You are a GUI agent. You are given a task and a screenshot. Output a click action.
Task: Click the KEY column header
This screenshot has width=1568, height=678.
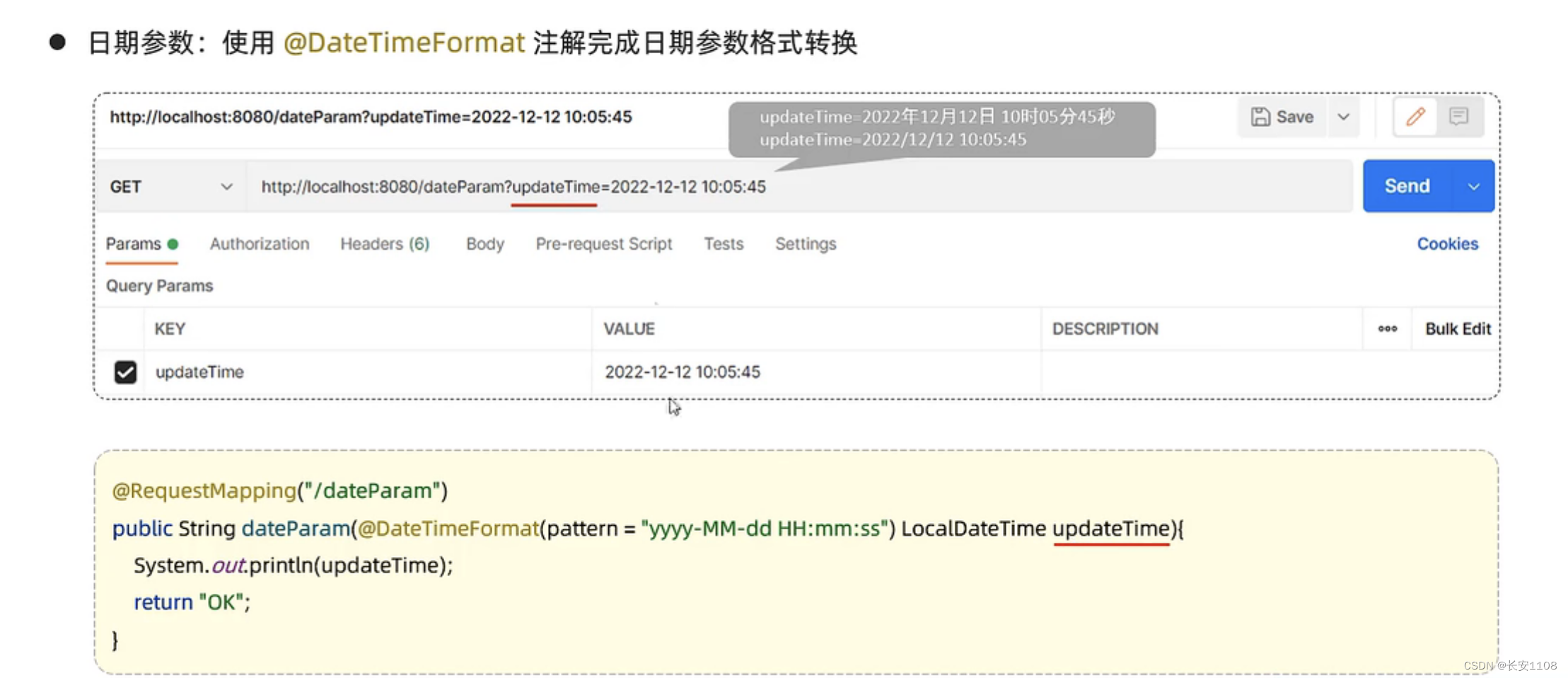pyautogui.click(x=170, y=329)
